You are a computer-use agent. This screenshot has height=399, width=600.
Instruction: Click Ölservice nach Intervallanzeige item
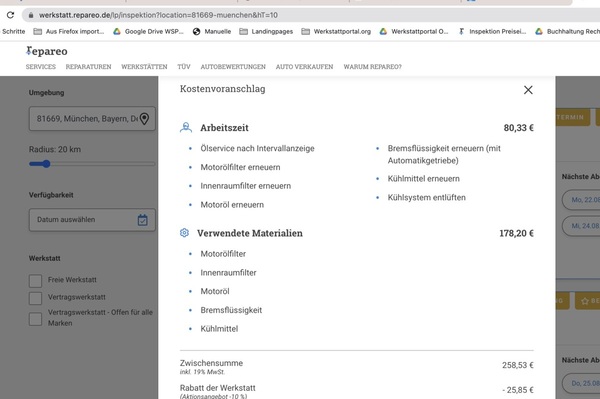tap(257, 148)
